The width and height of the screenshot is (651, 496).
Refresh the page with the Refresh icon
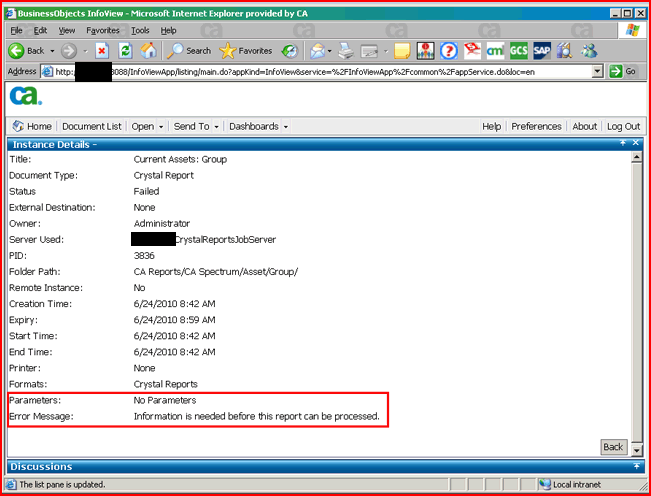pyautogui.click(x=125, y=50)
